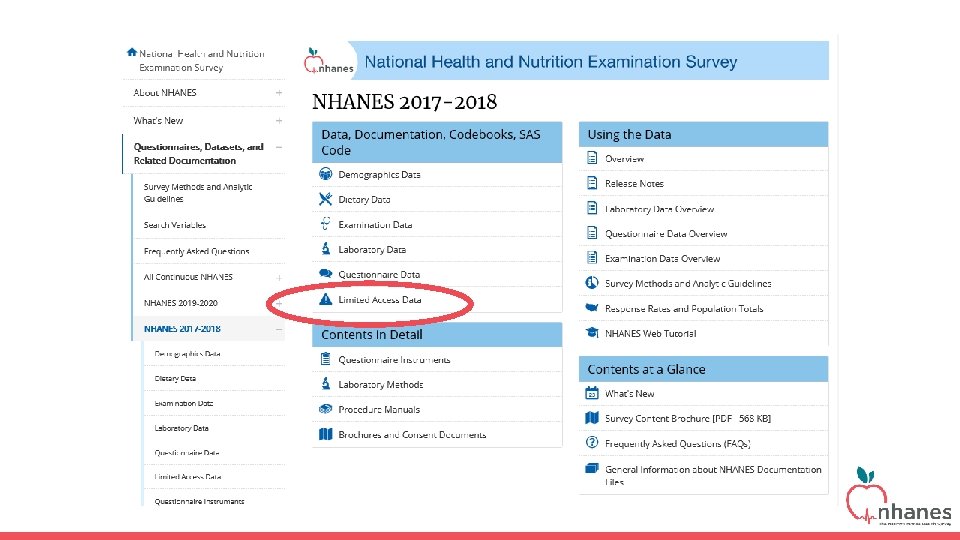Click the Limited Access Data warning triangle icon
This screenshot has width=960, height=540.
click(326, 299)
